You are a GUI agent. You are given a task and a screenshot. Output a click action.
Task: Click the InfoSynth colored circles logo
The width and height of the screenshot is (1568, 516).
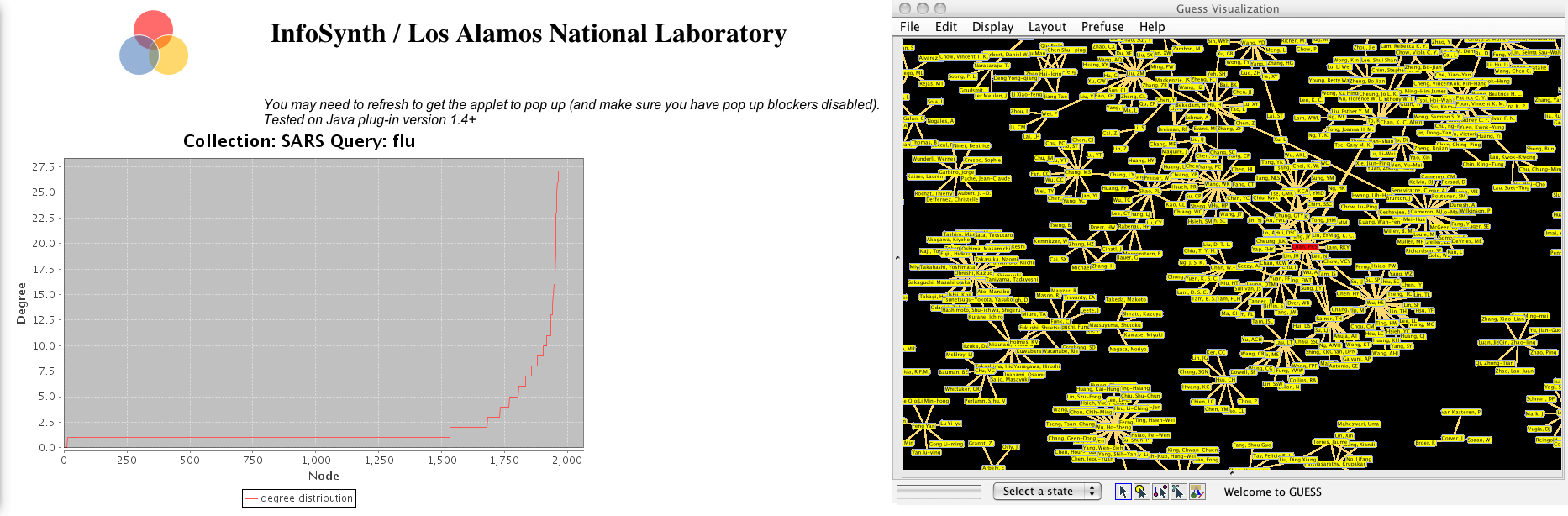[154, 43]
